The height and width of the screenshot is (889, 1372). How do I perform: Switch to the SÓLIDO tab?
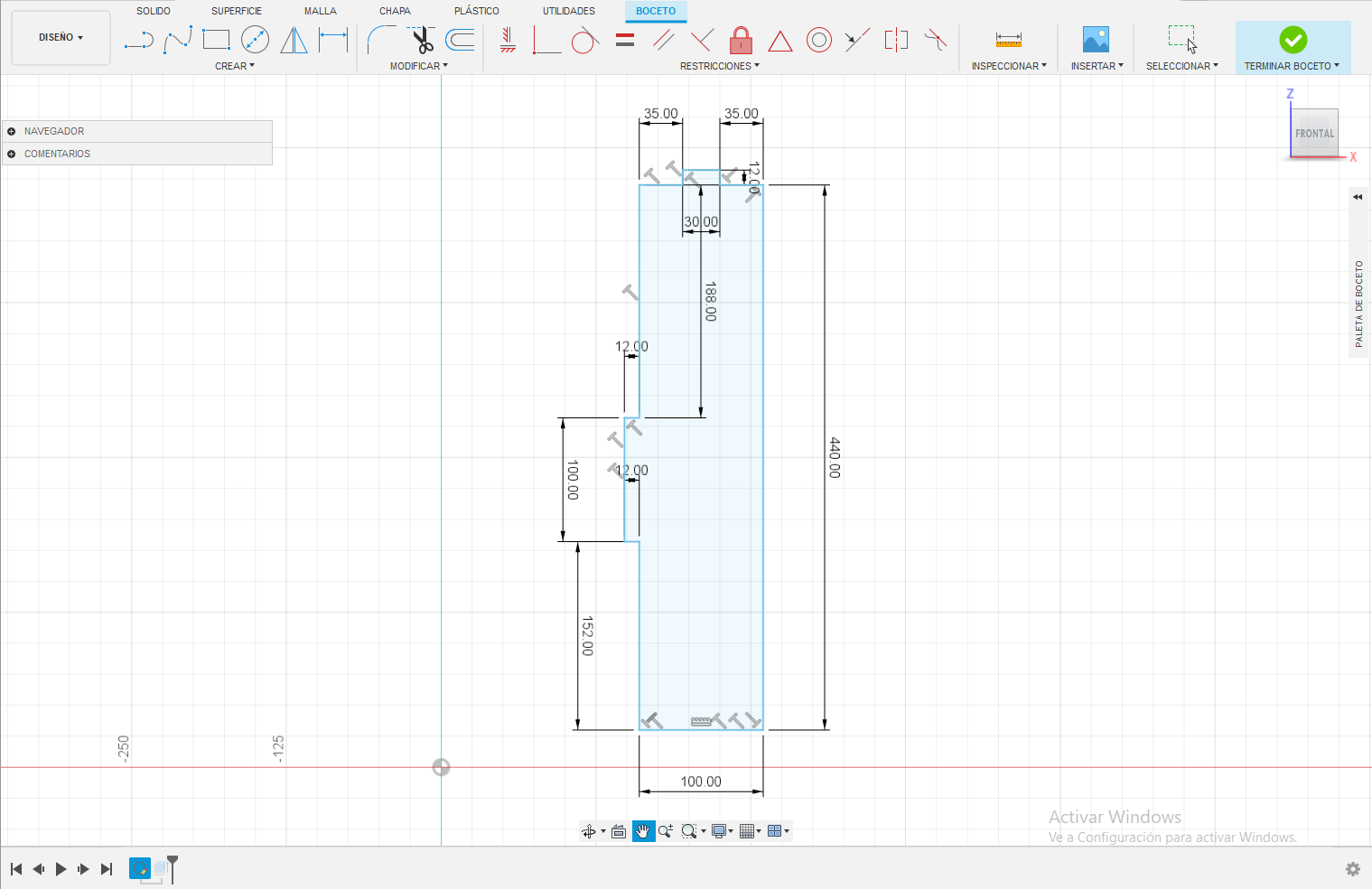coord(154,11)
